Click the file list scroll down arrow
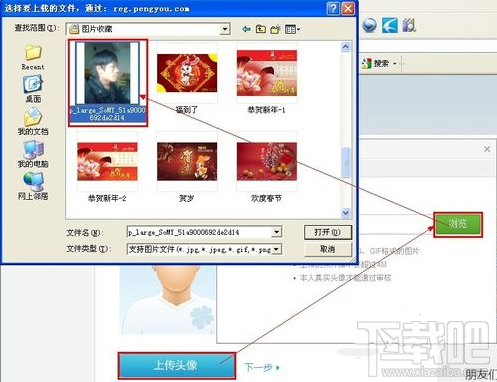497x382 pixels. click(346, 212)
